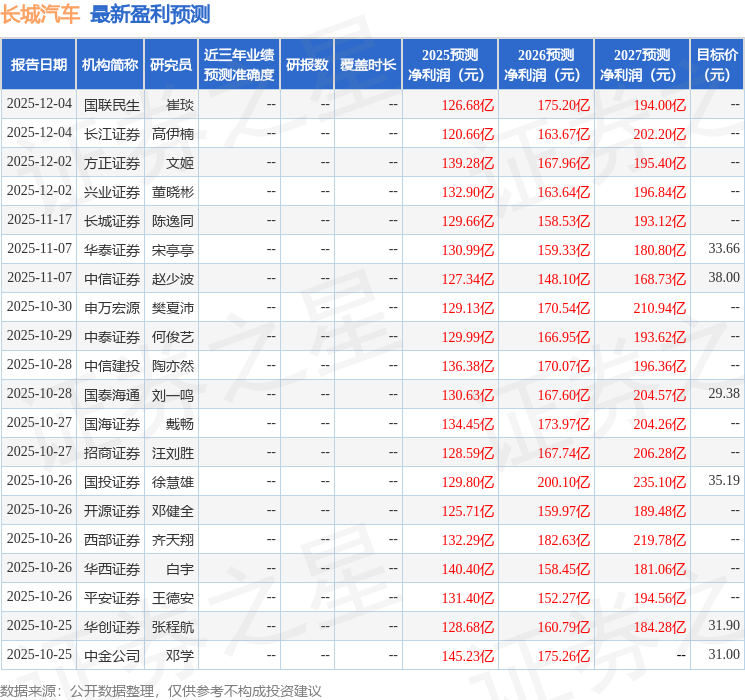745x700 pixels.
Task: Click the 目标价 column header
Action: (x=717, y=65)
